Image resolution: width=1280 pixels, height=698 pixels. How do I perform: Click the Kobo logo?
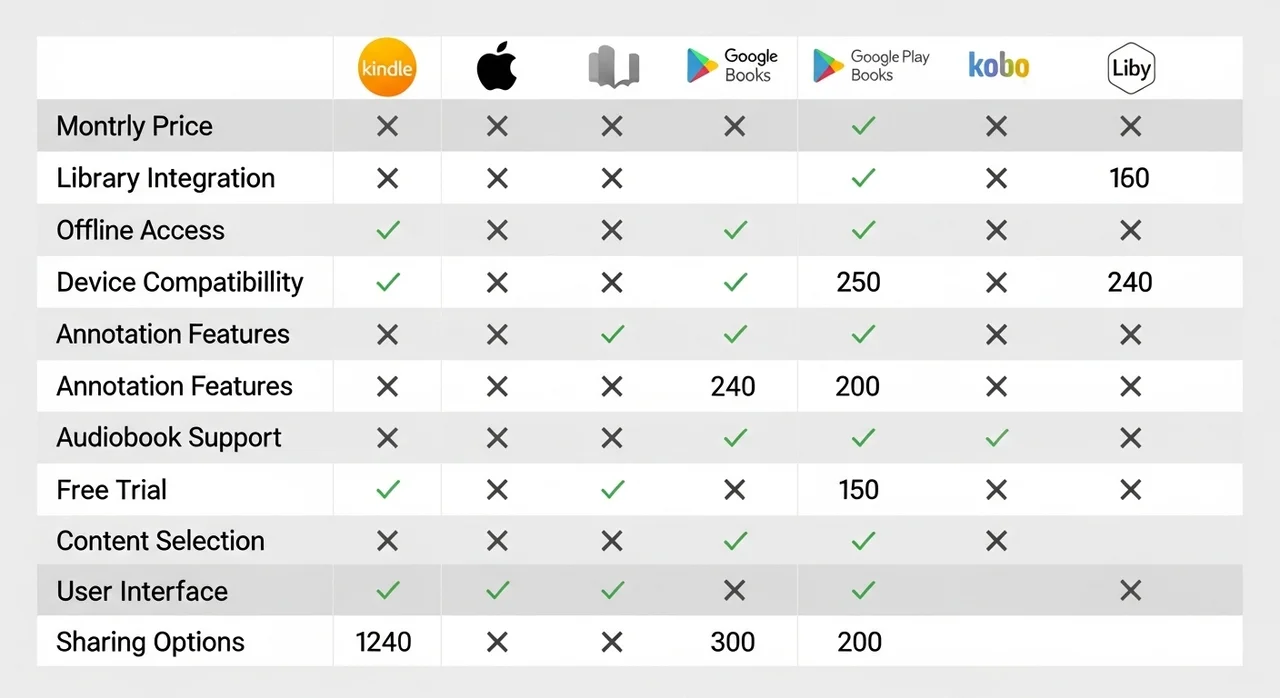(998, 66)
